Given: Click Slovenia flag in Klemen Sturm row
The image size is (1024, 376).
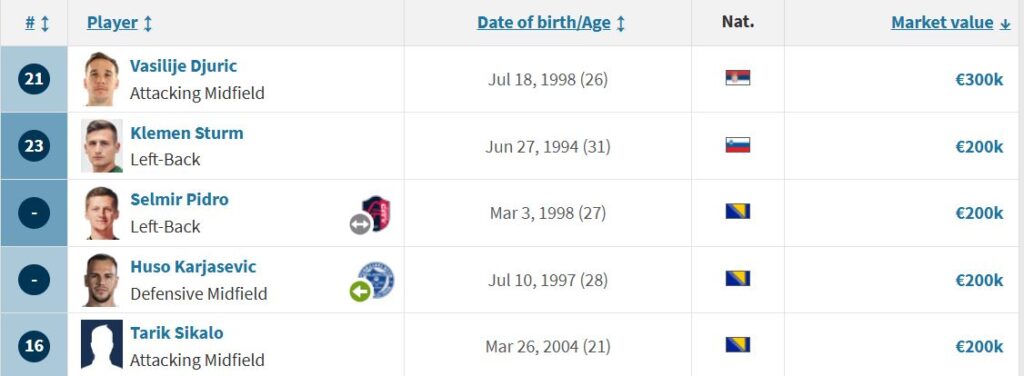Looking at the screenshot, I should (x=737, y=145).
